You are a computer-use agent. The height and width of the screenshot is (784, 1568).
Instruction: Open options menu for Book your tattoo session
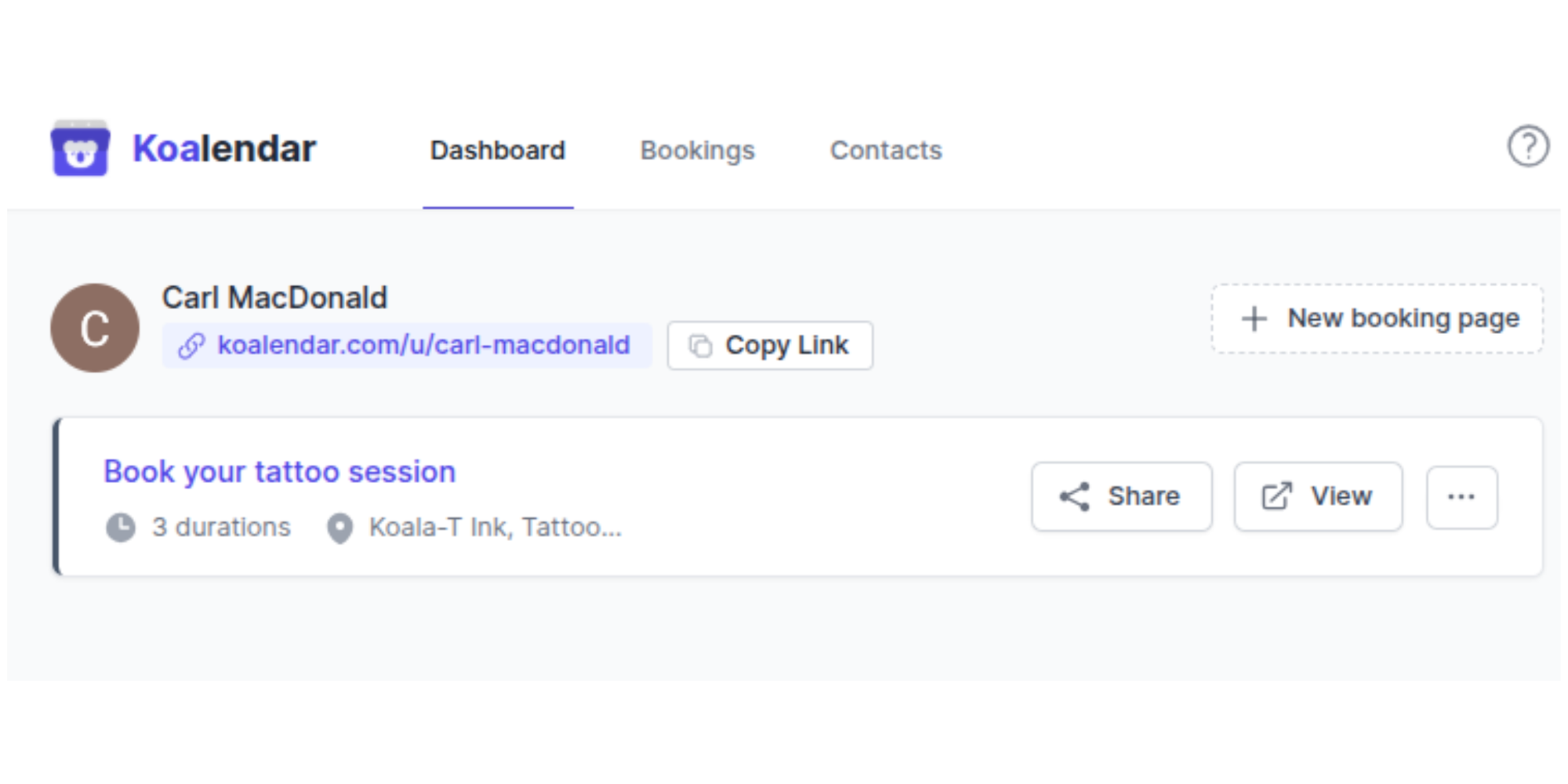1461,496
